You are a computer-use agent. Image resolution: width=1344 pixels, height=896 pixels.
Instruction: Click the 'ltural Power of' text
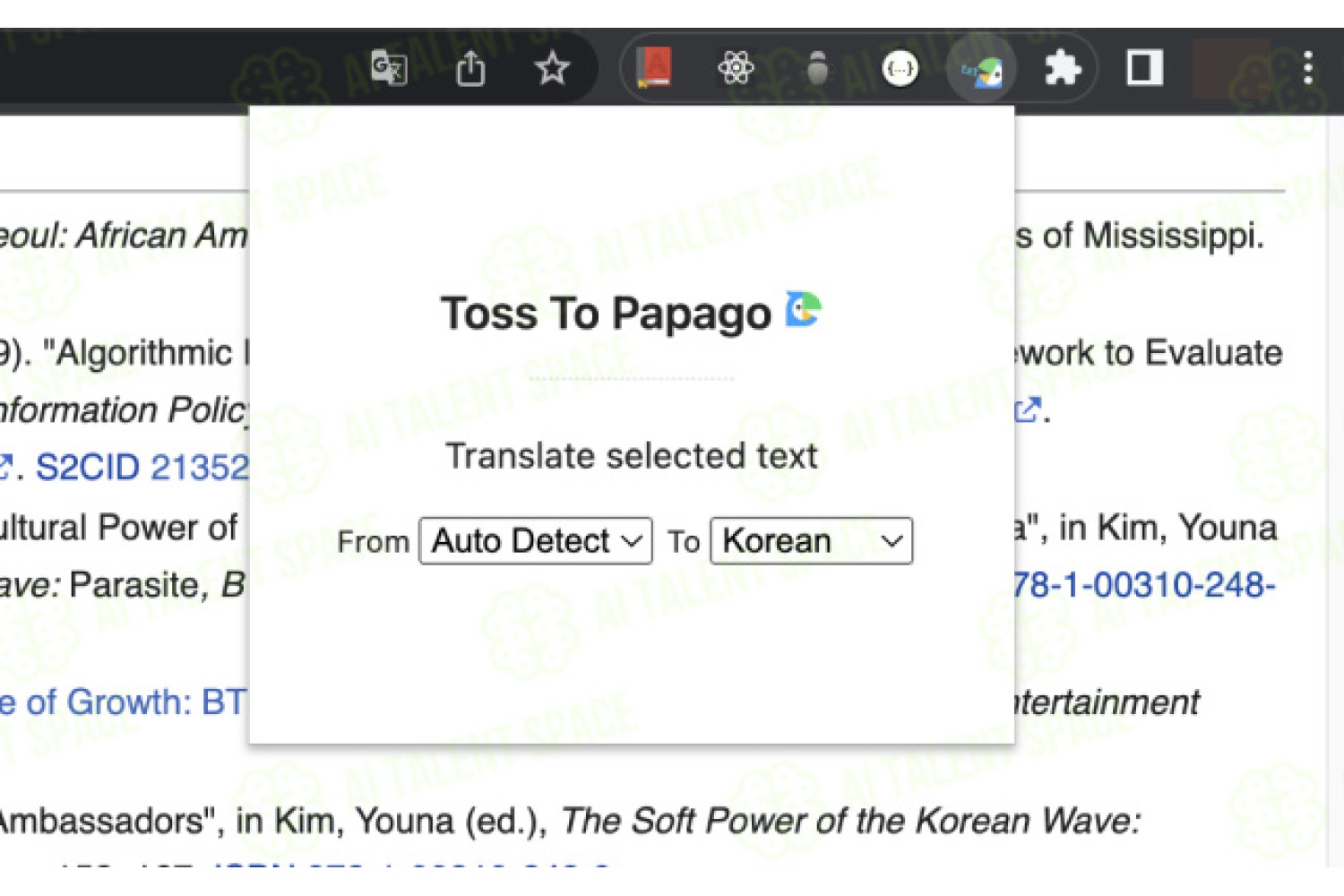coord(118,528)
